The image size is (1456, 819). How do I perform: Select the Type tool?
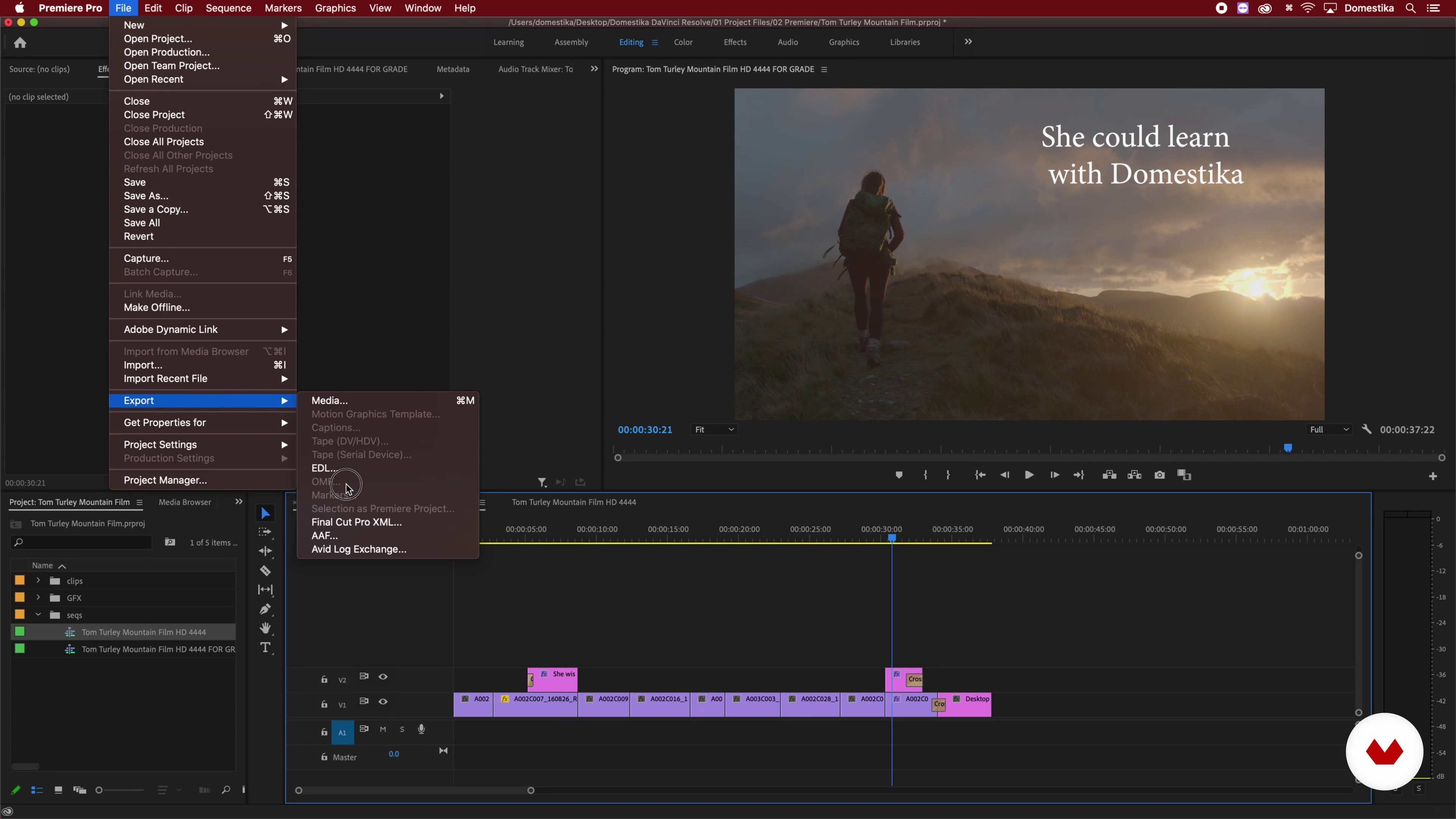[x=265, y=648]
